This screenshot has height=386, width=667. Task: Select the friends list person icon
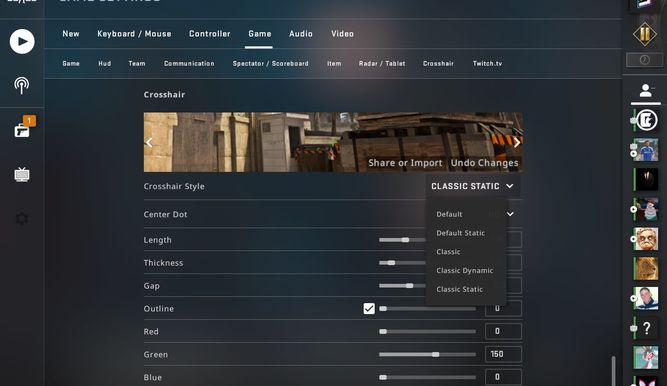pyautogui.click(x=645, y=90)
